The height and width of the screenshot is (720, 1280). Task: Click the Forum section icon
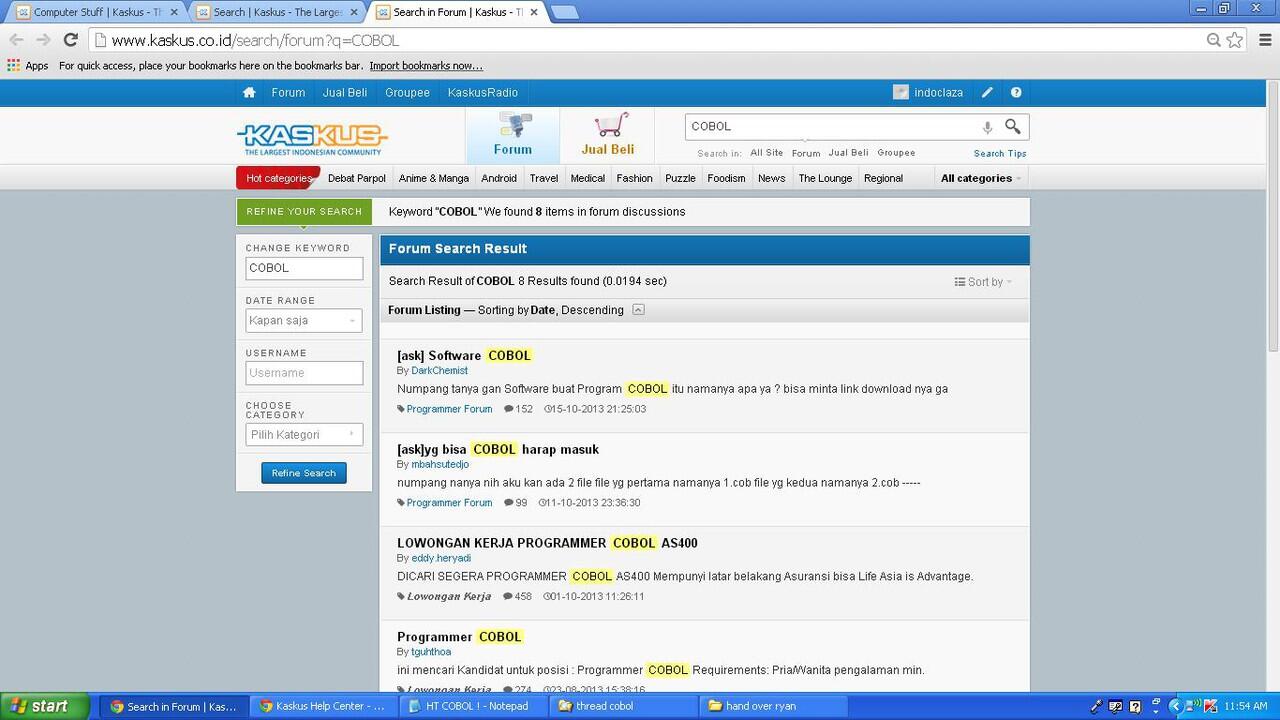513,125
